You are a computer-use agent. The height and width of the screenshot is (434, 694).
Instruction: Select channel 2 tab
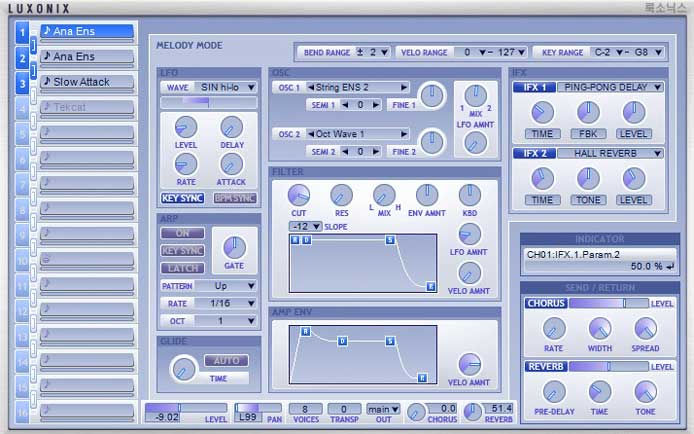pos(22,58)
